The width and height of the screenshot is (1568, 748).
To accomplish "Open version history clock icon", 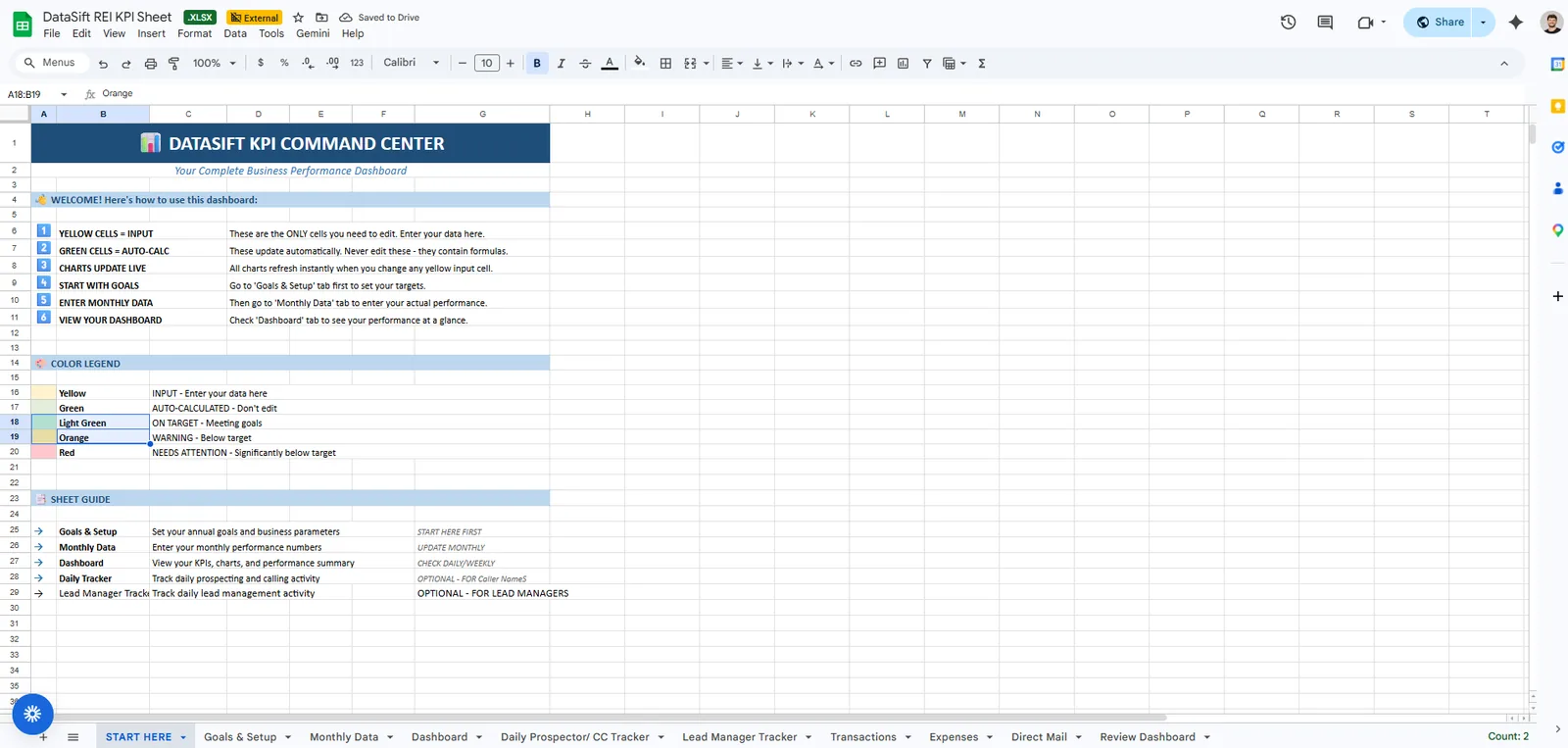I will tap(1289, 22).
